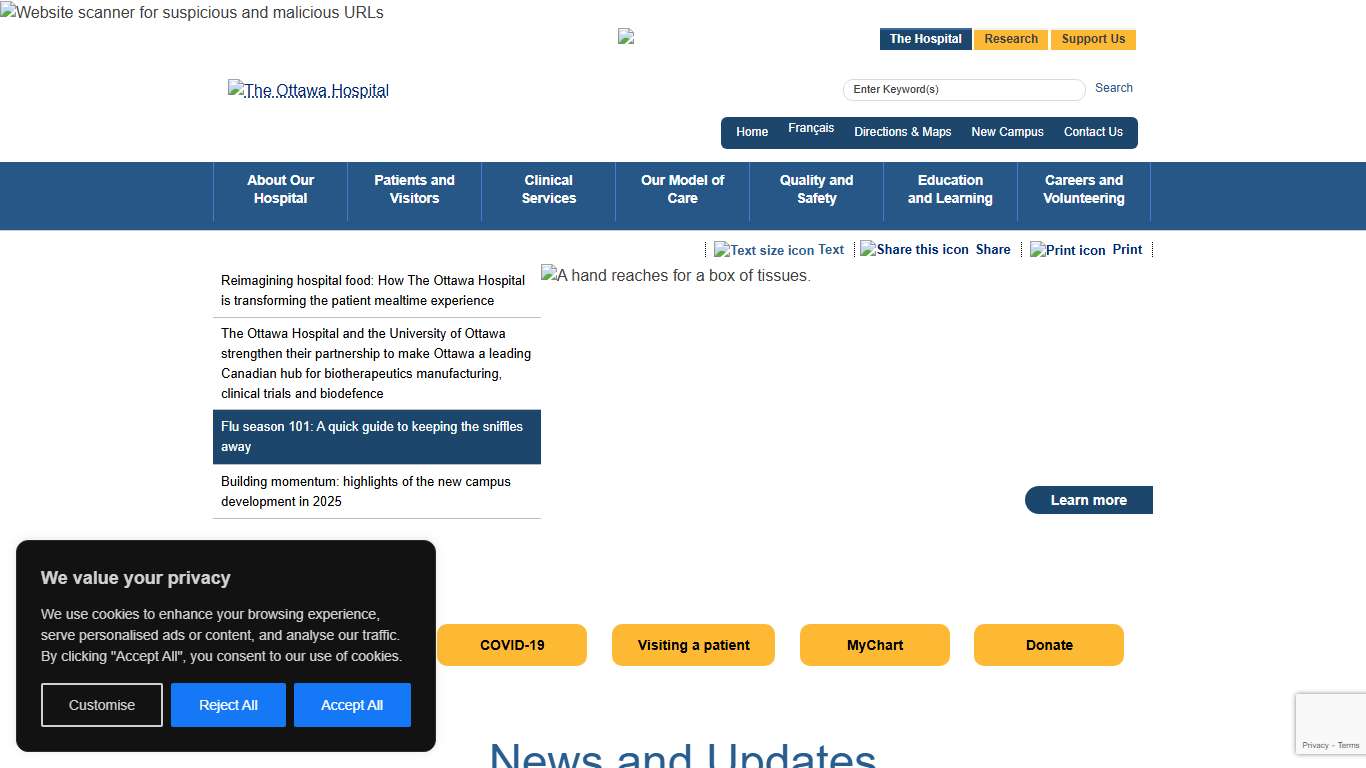The width and height of the screenshot is (1366, 768).
Task: Open the Customise cookie settings
Action: [102, 705]
